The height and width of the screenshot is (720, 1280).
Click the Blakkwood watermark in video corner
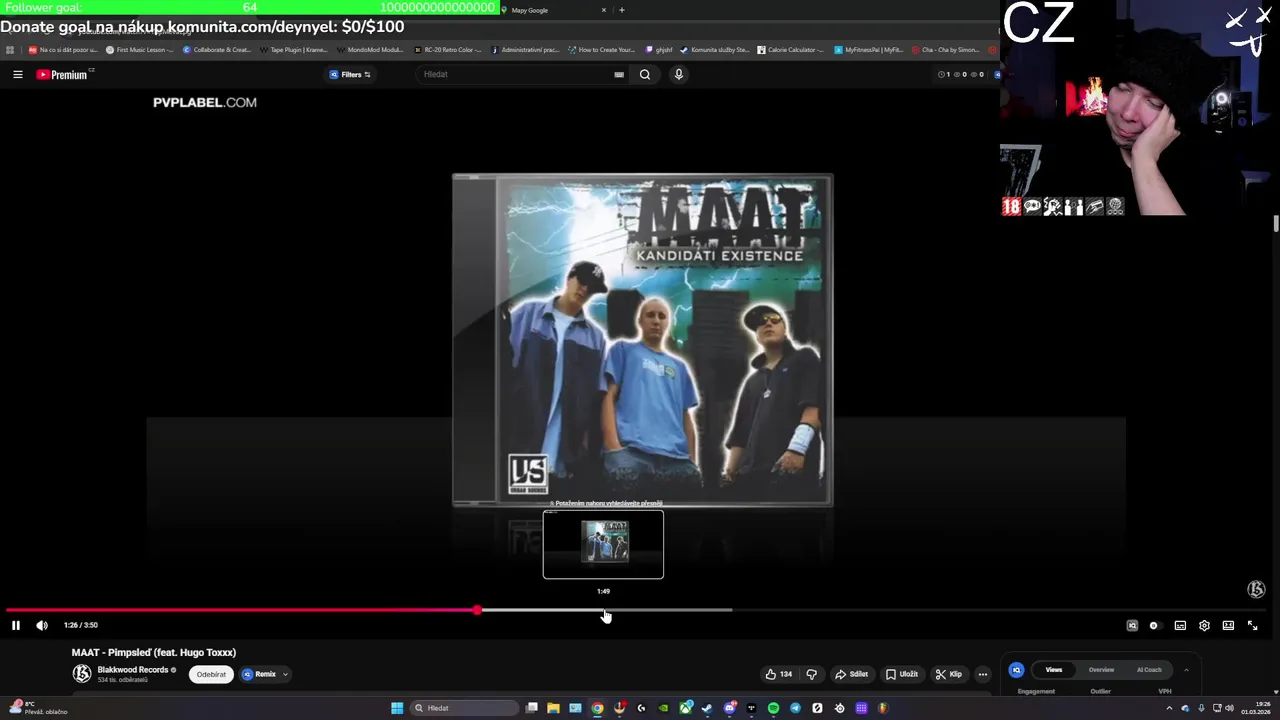(x=1256, y=589)
